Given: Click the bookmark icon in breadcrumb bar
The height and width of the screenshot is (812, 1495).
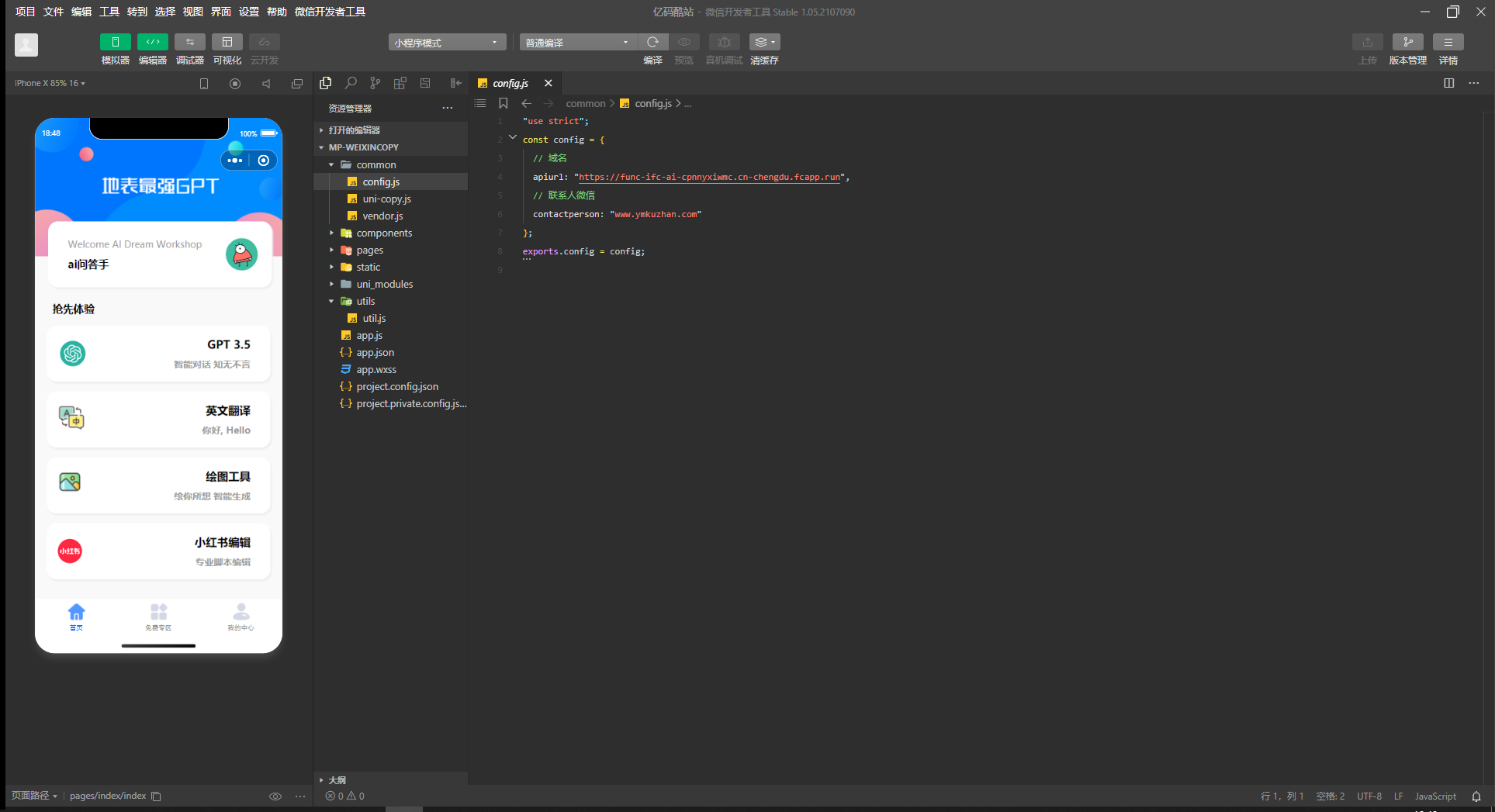Looking at the screenshot, I should point(504,103).
